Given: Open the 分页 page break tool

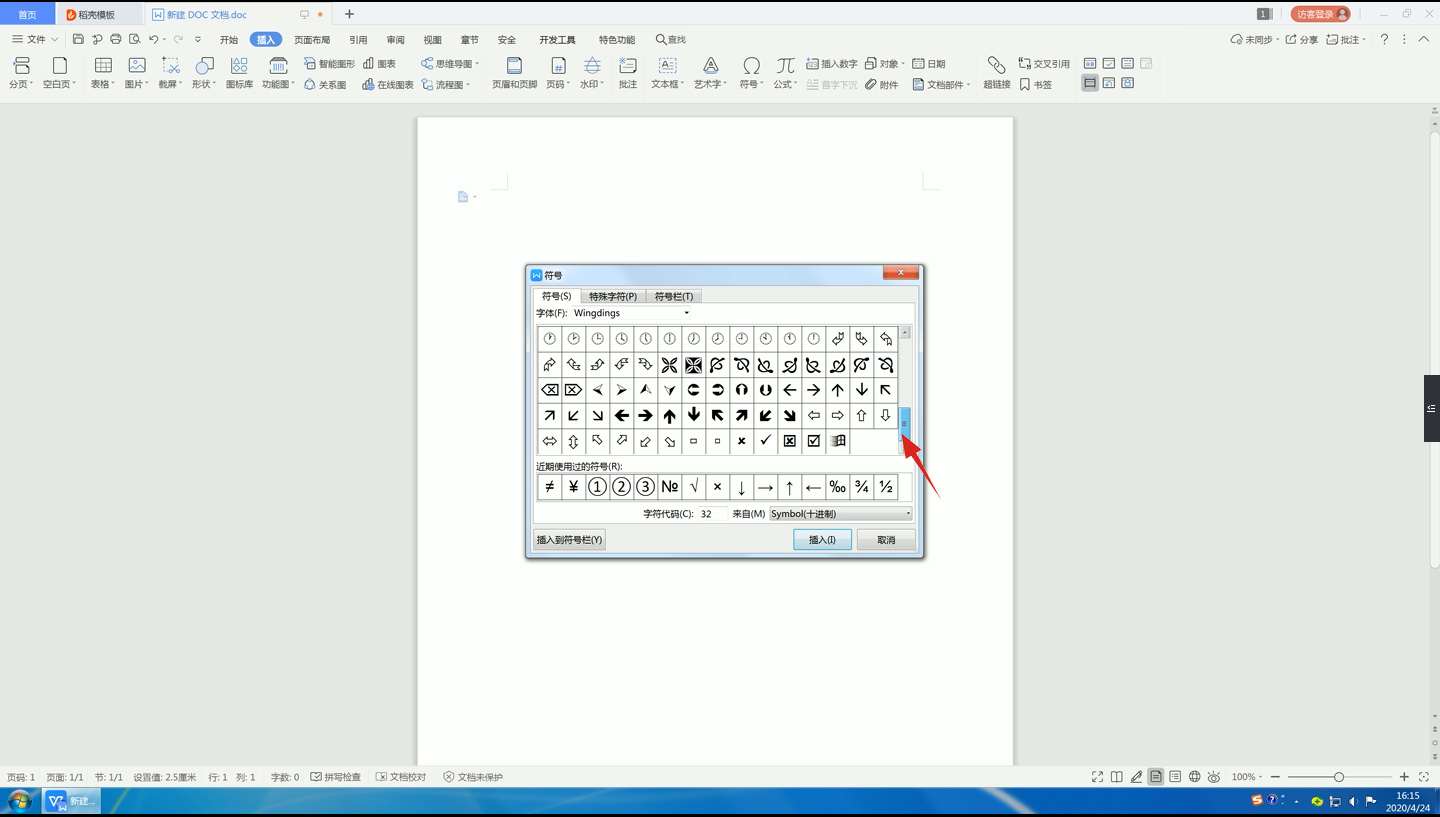Looking at the screenshot, I should coord(21,73).
